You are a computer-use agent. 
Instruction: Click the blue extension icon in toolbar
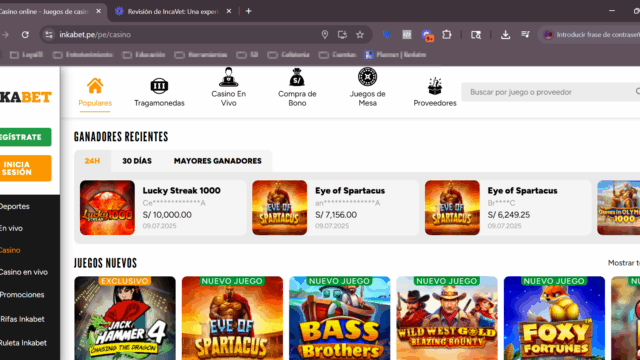pos(387,35)
